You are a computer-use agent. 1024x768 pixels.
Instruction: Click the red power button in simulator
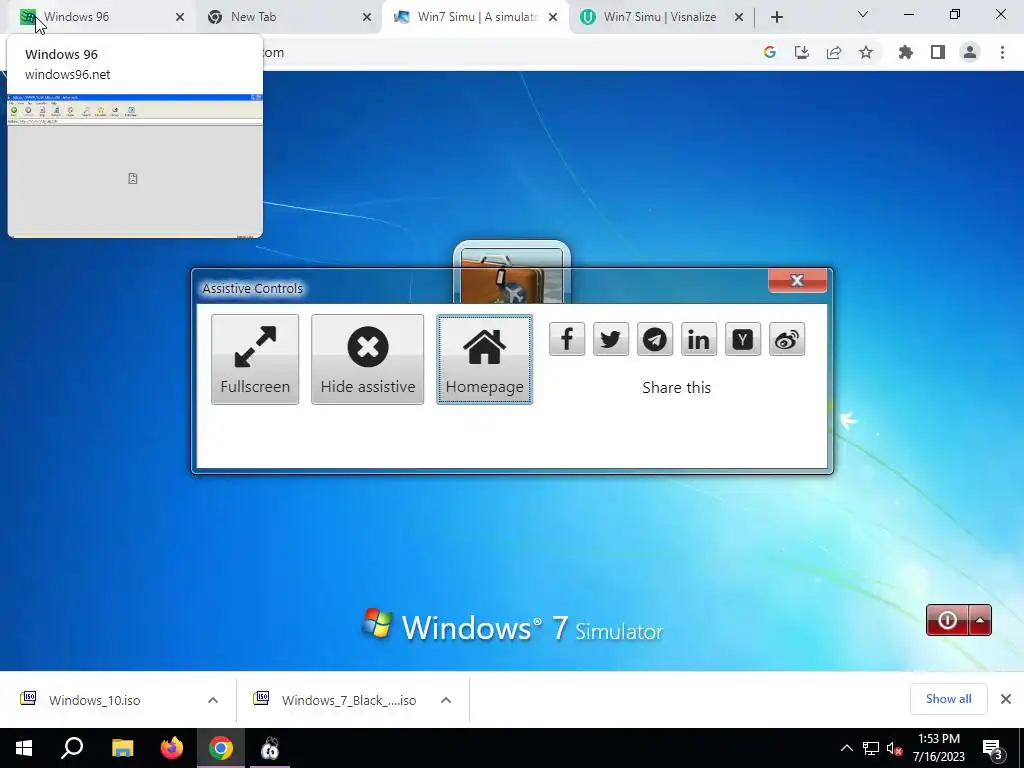947,620
